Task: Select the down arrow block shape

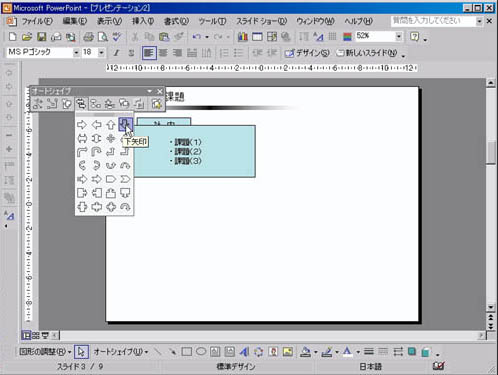Action: [125, 124]
